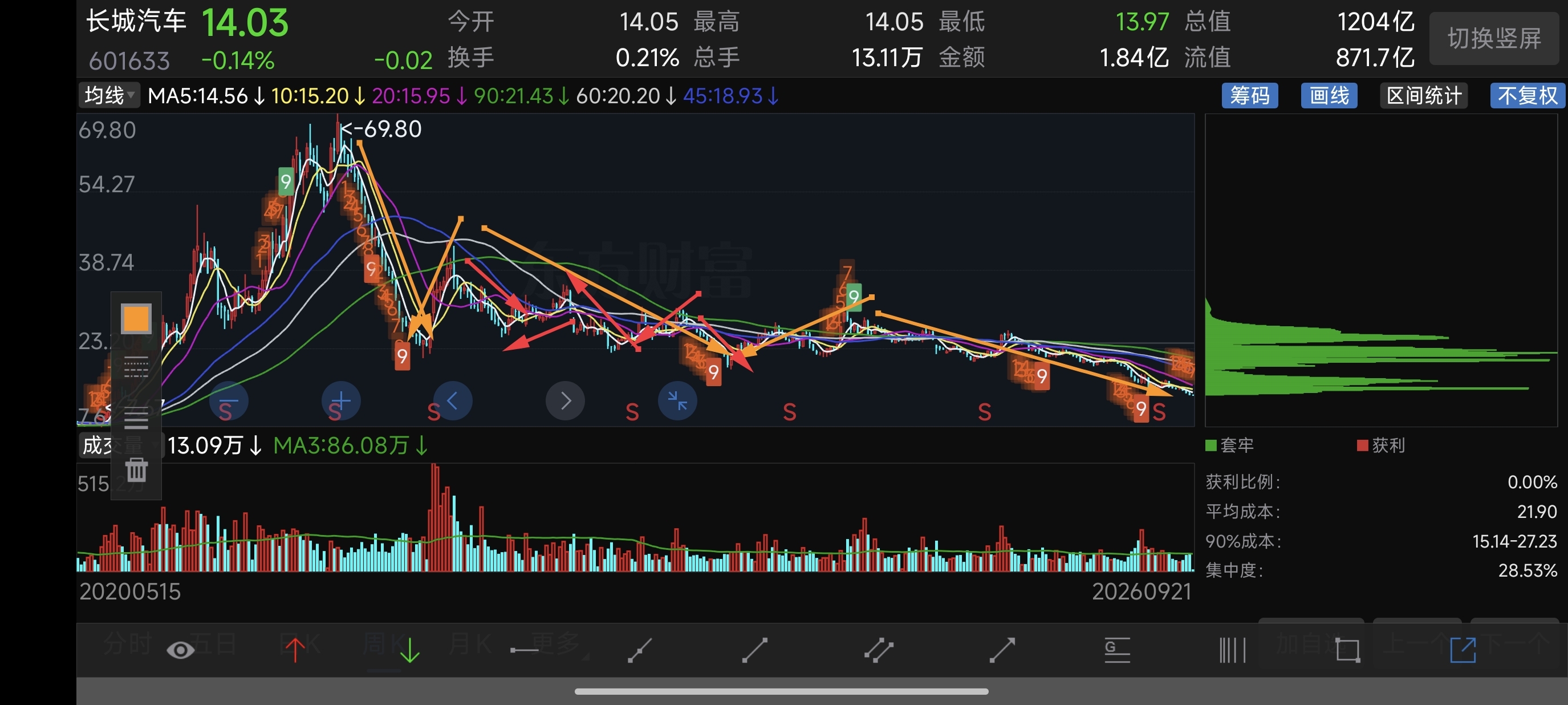Tap 切换竖屏 to switch portrait mode
Image resolution: width=1568 pixels, height=705 pixels.
1494,38
